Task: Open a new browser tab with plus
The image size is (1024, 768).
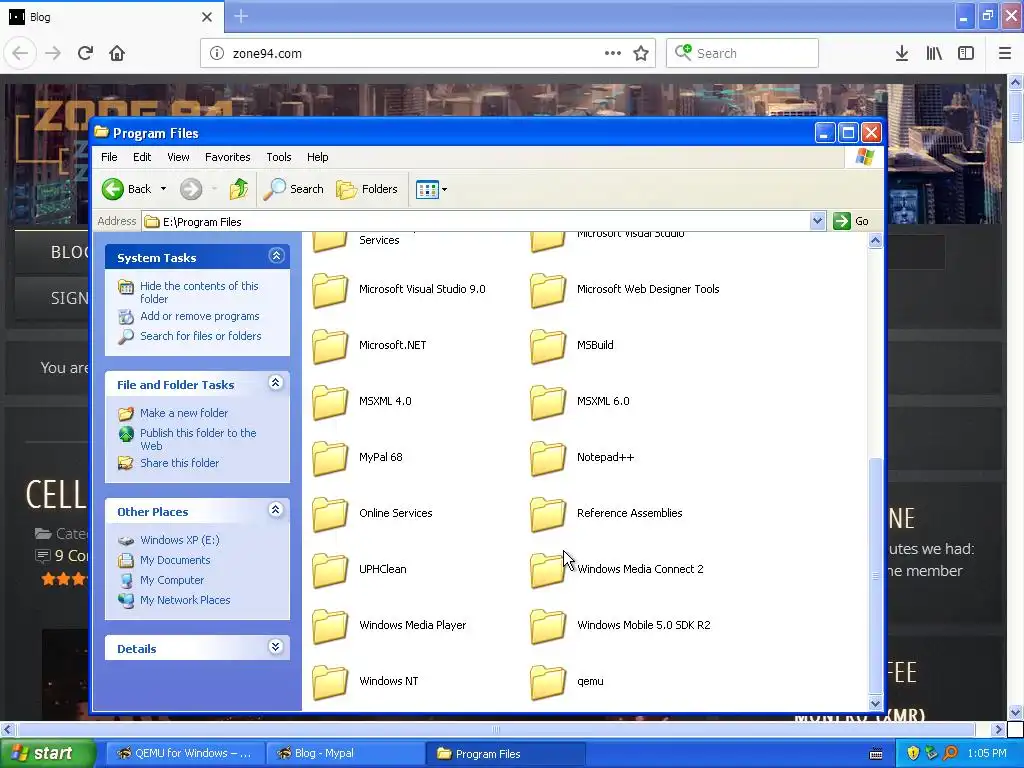Action: tap(241, 16)
